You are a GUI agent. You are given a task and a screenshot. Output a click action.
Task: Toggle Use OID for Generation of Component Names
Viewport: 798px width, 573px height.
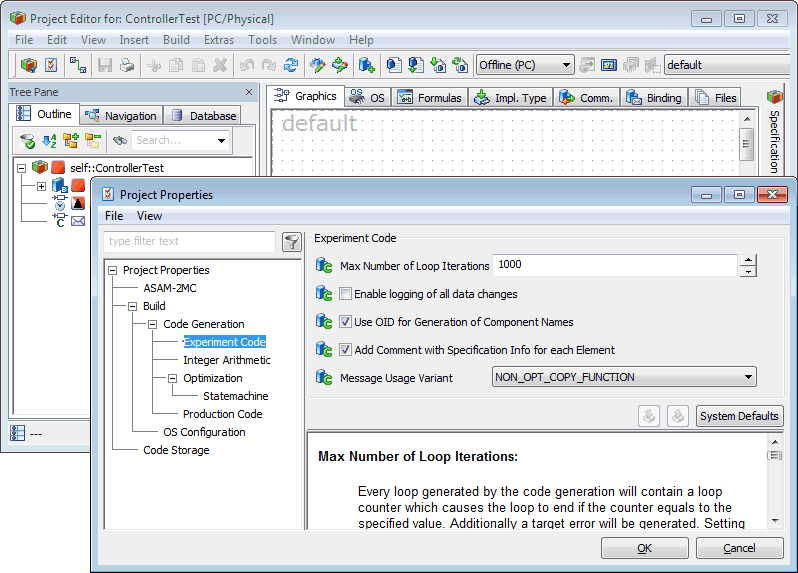click(346, 322)
